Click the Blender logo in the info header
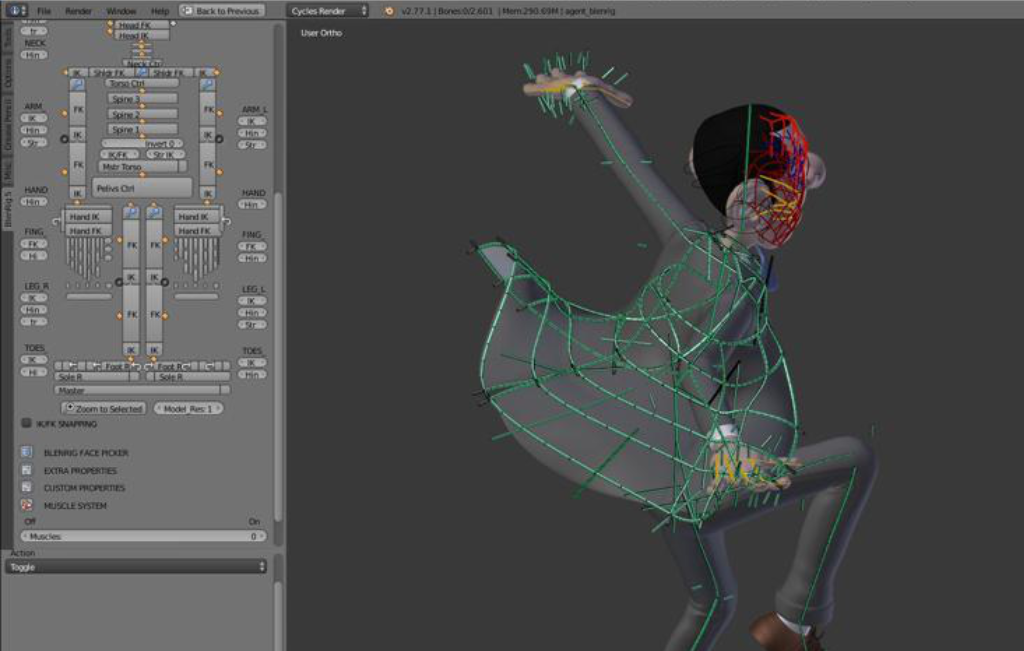 tap(389, 11)
